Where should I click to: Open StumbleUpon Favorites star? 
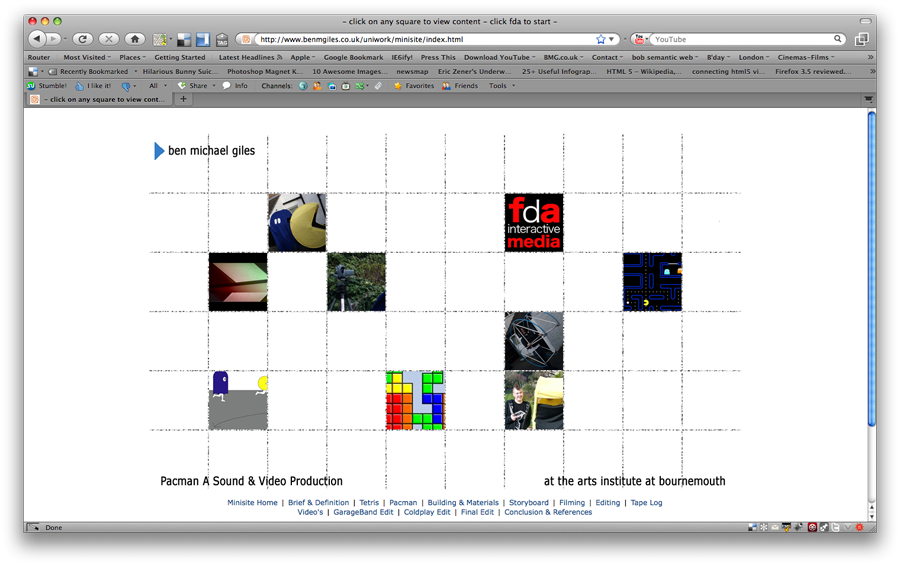pyautogui.click(x=414, y=86)
